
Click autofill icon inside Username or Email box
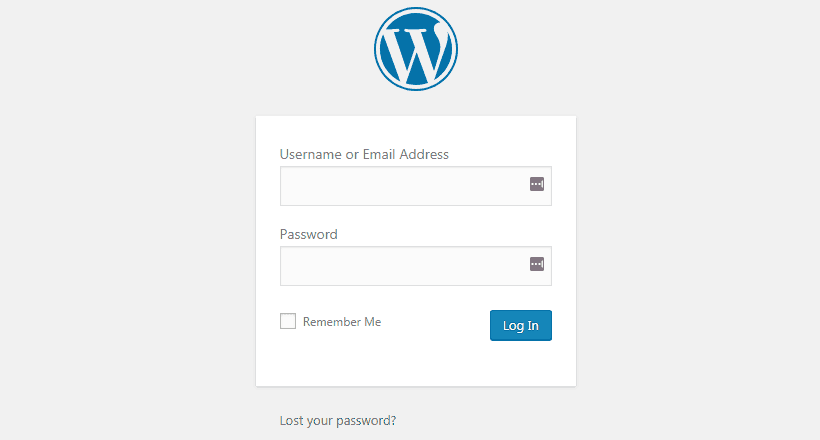(x=537, y=184)
